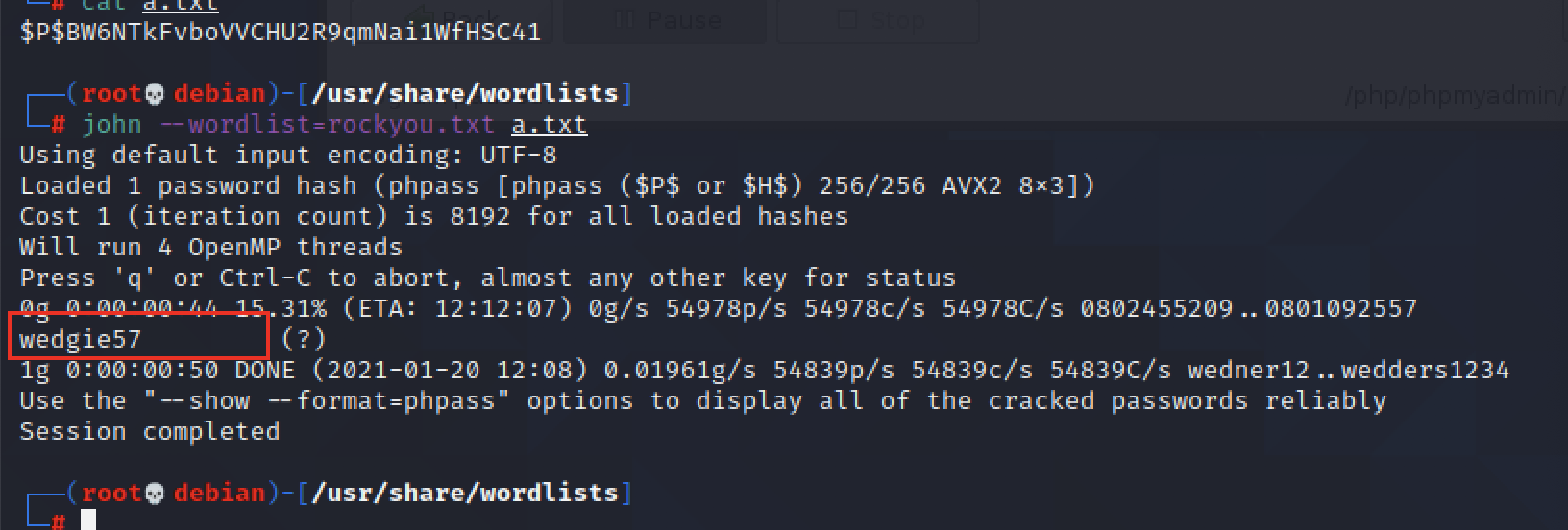Click the faint Pause button behind terminal
The width and height of the screenshot is (1568, 530).
tap(666, 19)
